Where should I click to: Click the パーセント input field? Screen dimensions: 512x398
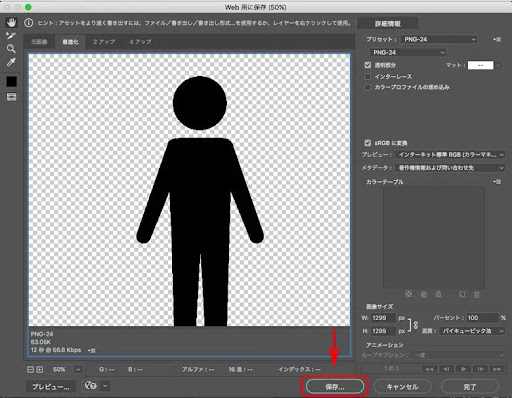click(x=483, y=318)
